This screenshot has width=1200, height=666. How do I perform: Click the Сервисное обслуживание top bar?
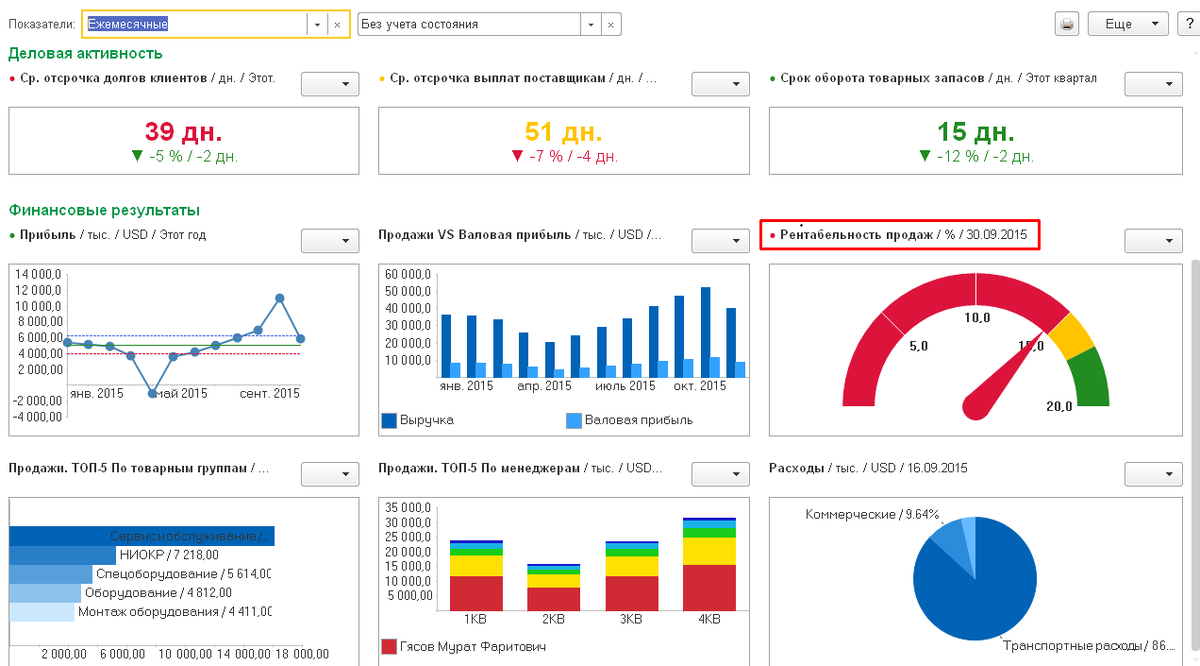[142, 536]
